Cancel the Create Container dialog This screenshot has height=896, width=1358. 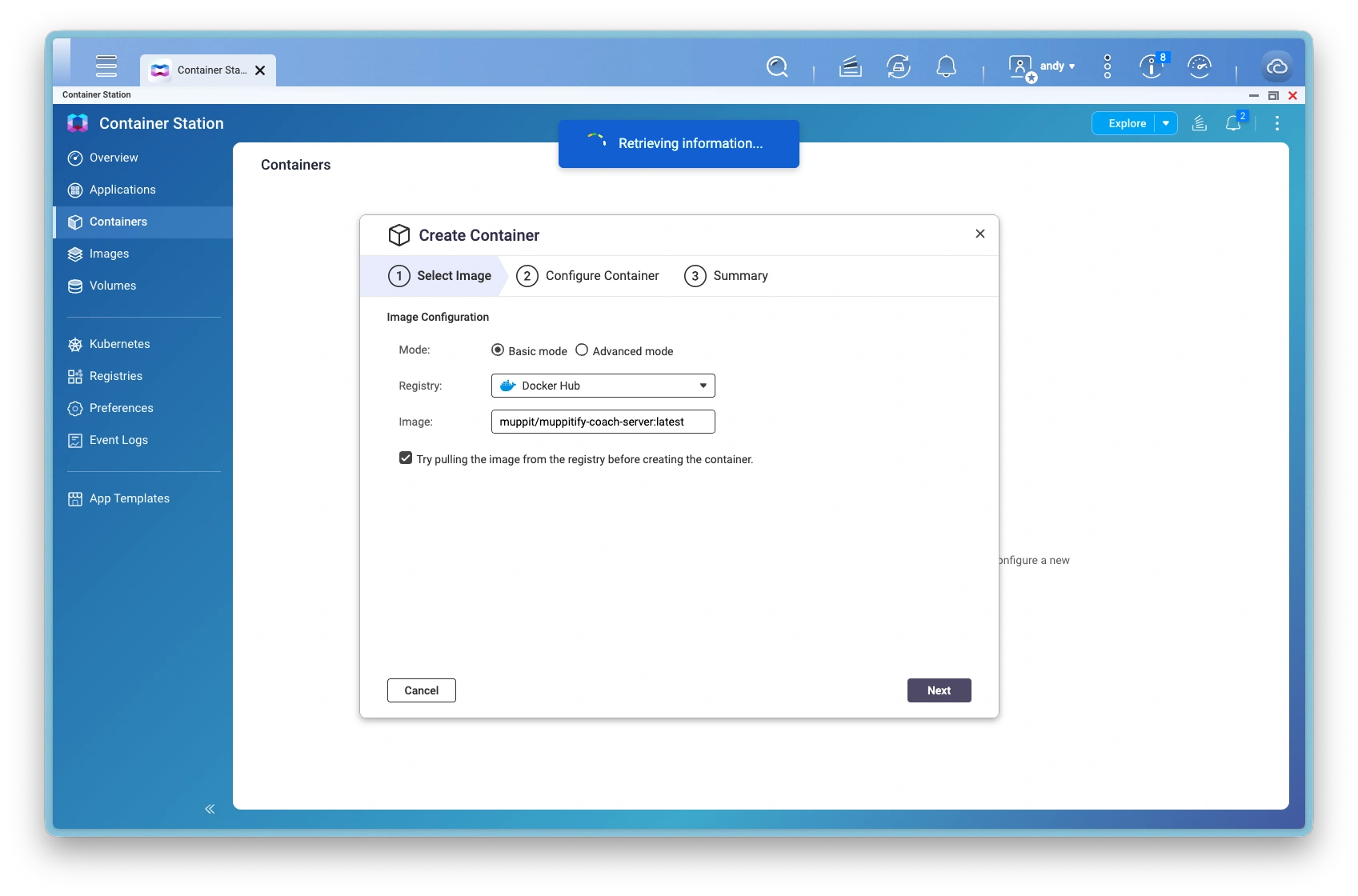[x=421, y=690]
